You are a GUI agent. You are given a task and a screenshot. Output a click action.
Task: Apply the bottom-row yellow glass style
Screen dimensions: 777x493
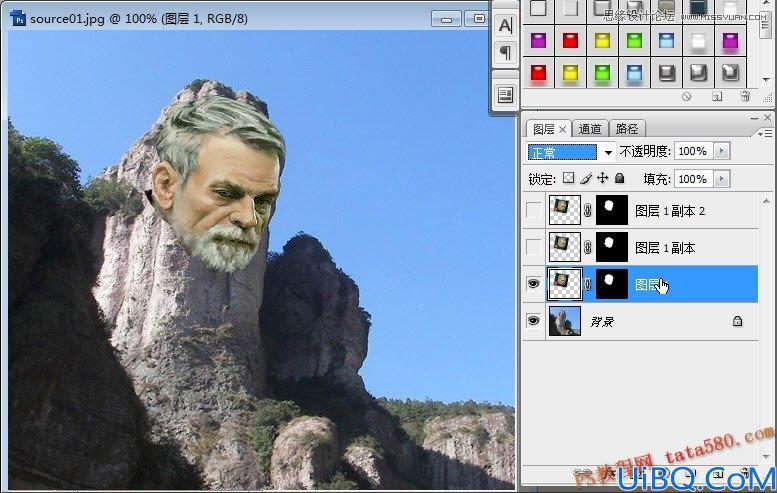570,73
